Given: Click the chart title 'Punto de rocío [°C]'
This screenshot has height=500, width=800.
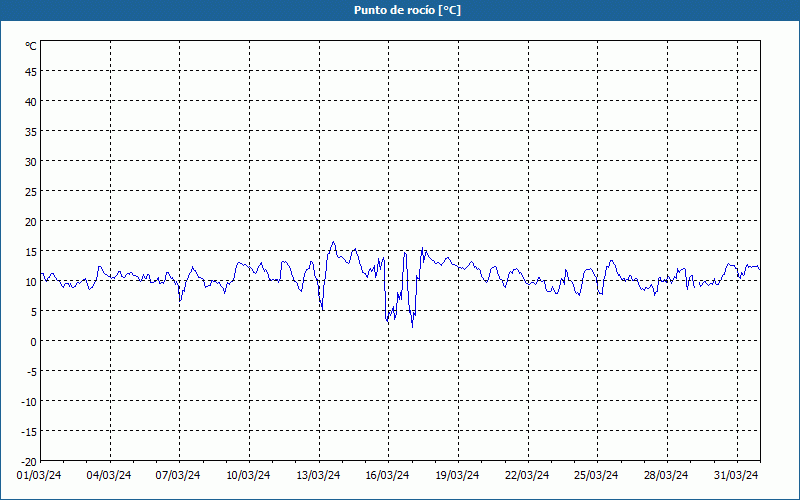Looking at the screenshot, I should click(407, 10).
